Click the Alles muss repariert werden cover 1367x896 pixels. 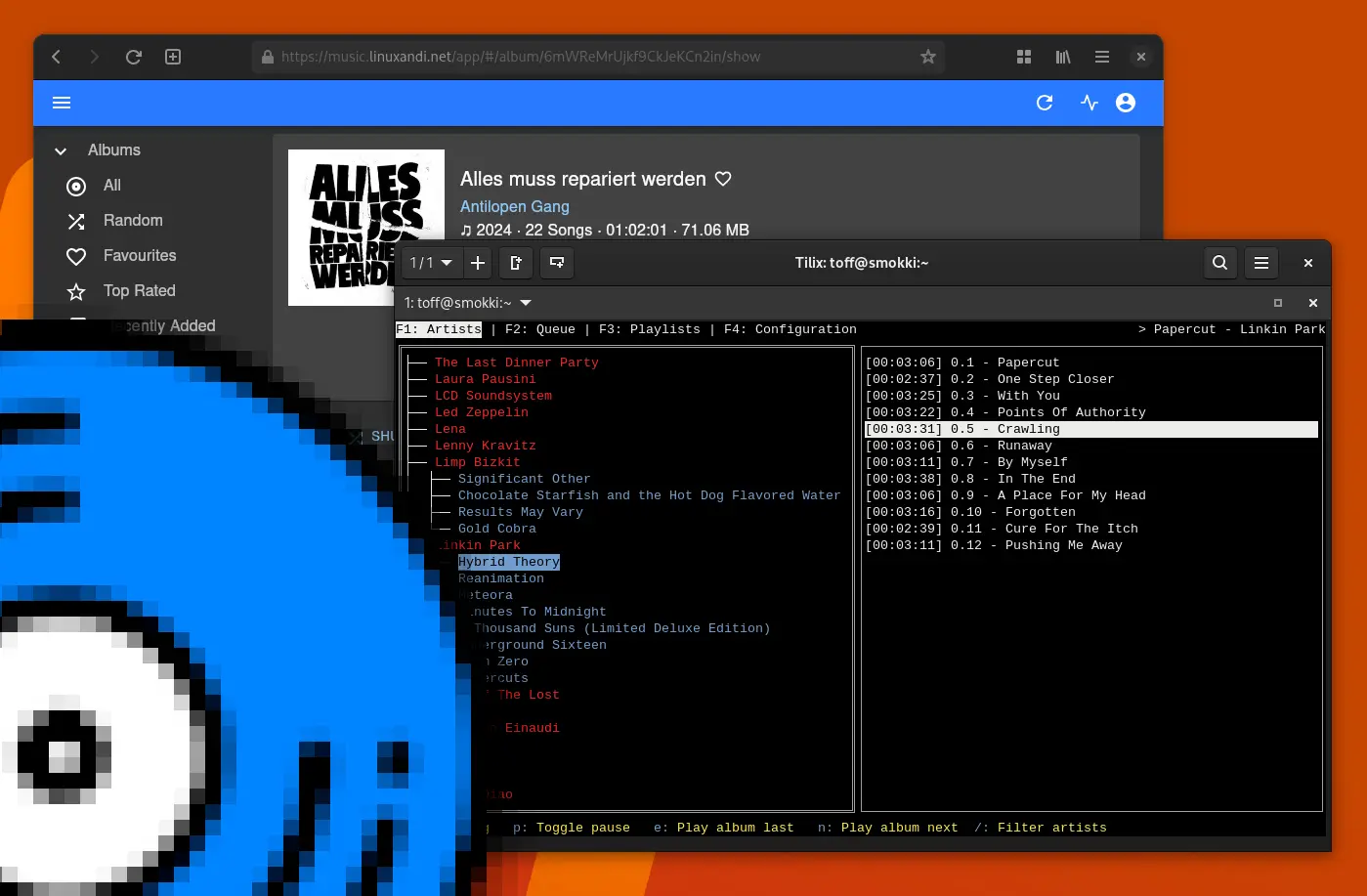click(x=366, y=228)
